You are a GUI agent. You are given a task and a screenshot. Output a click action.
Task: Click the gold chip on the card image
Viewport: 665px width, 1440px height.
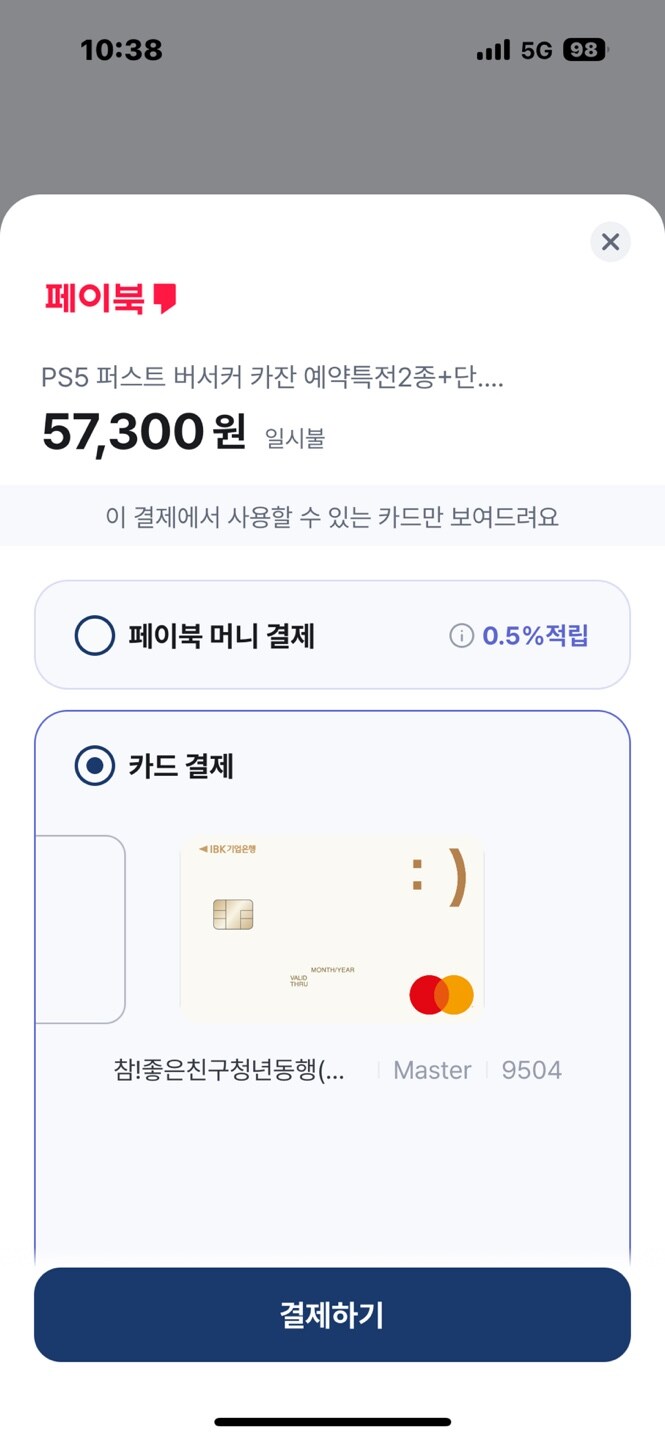point(236,914)
